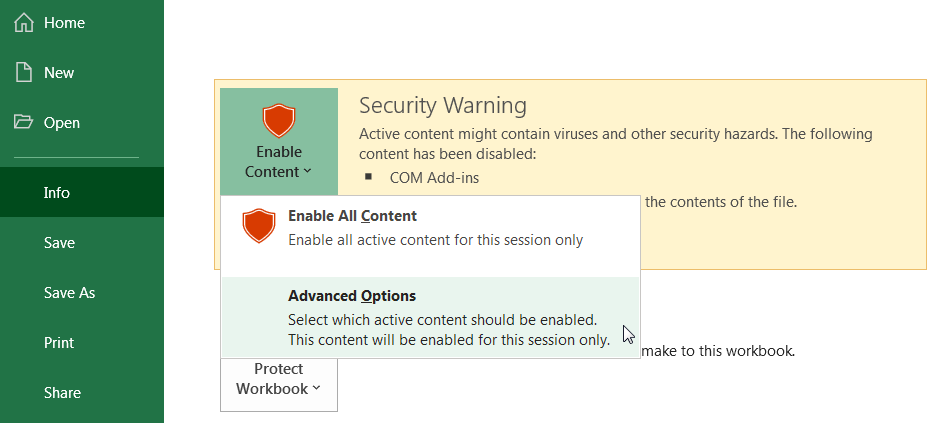Click the shield icon beside Enable All Content
The width and height of the screenshot is (938, 423).
click(259, 226)
